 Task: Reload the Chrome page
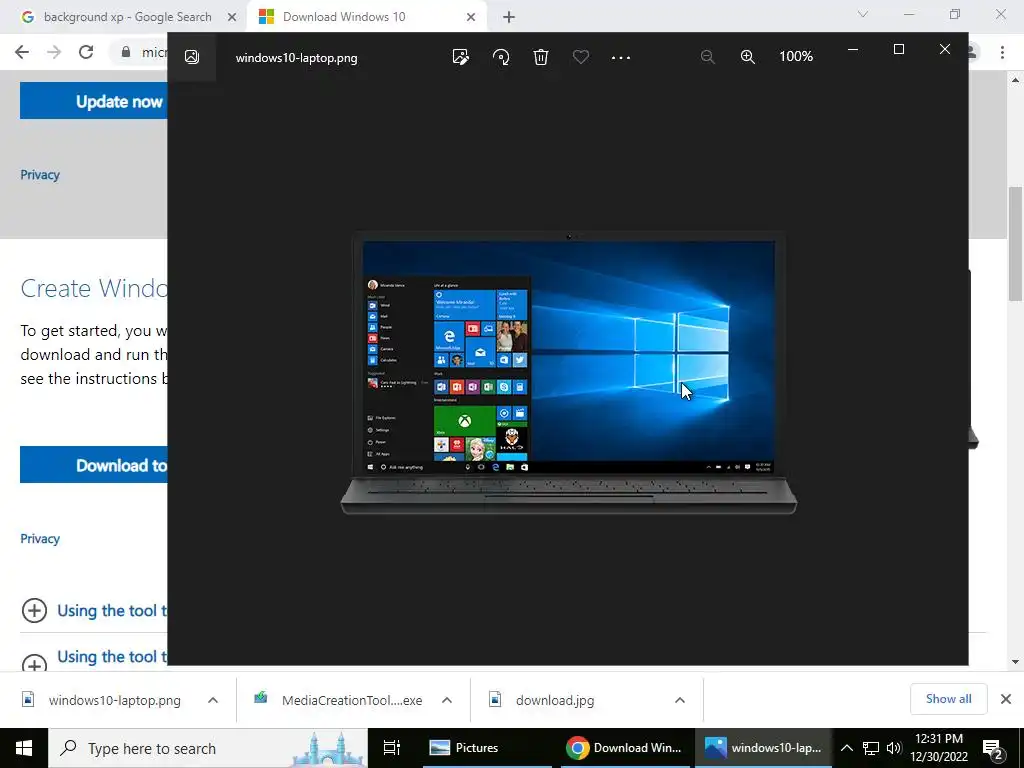[x=86, y=52]
